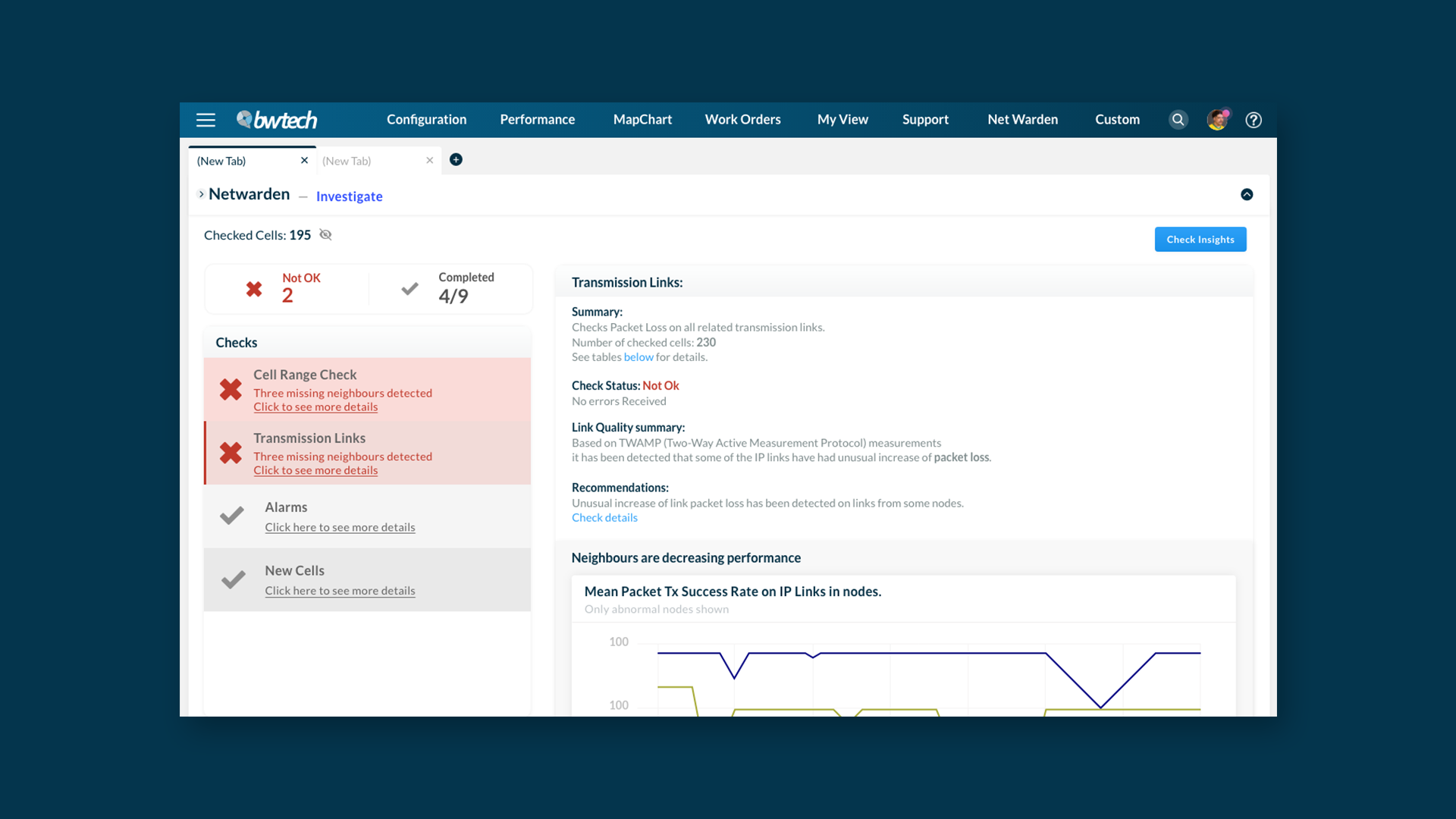Click the help question mark icon
This screenshot has width=1456, height=819.
tap(1254, 120)
